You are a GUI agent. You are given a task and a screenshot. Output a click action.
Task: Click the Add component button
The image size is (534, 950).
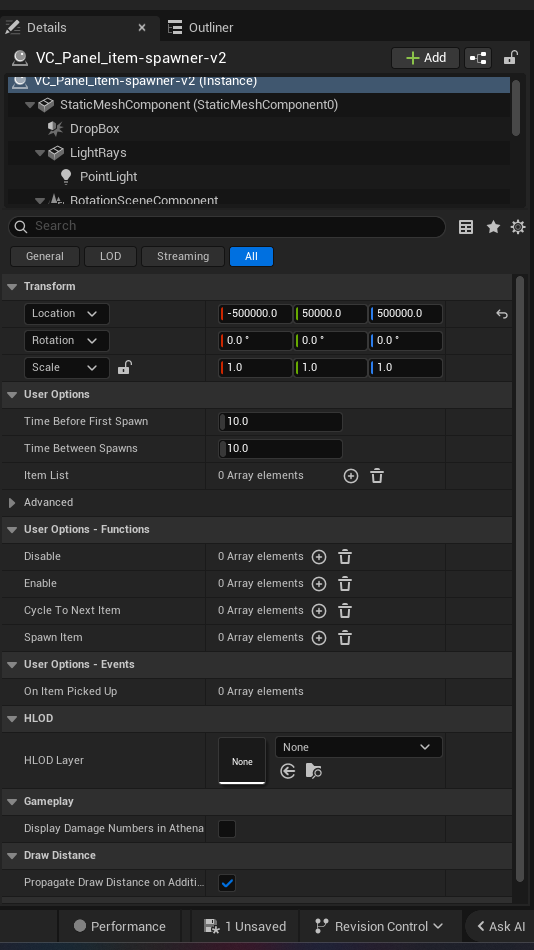click(x=426, y=58)
